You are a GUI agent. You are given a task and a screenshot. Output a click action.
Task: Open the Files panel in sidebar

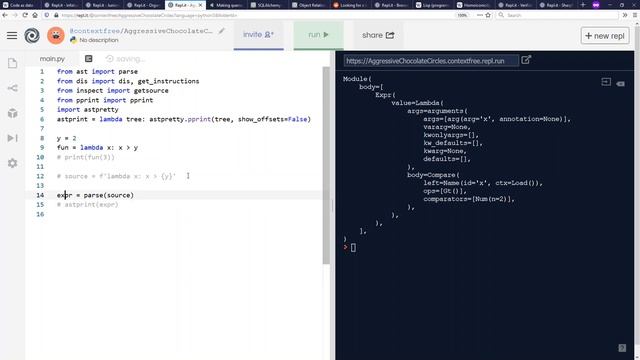13,63
